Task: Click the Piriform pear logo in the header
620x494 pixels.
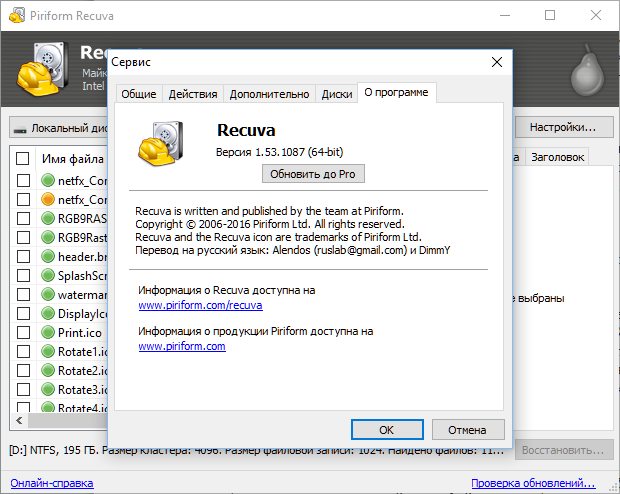Action: [x=588, y=70]
